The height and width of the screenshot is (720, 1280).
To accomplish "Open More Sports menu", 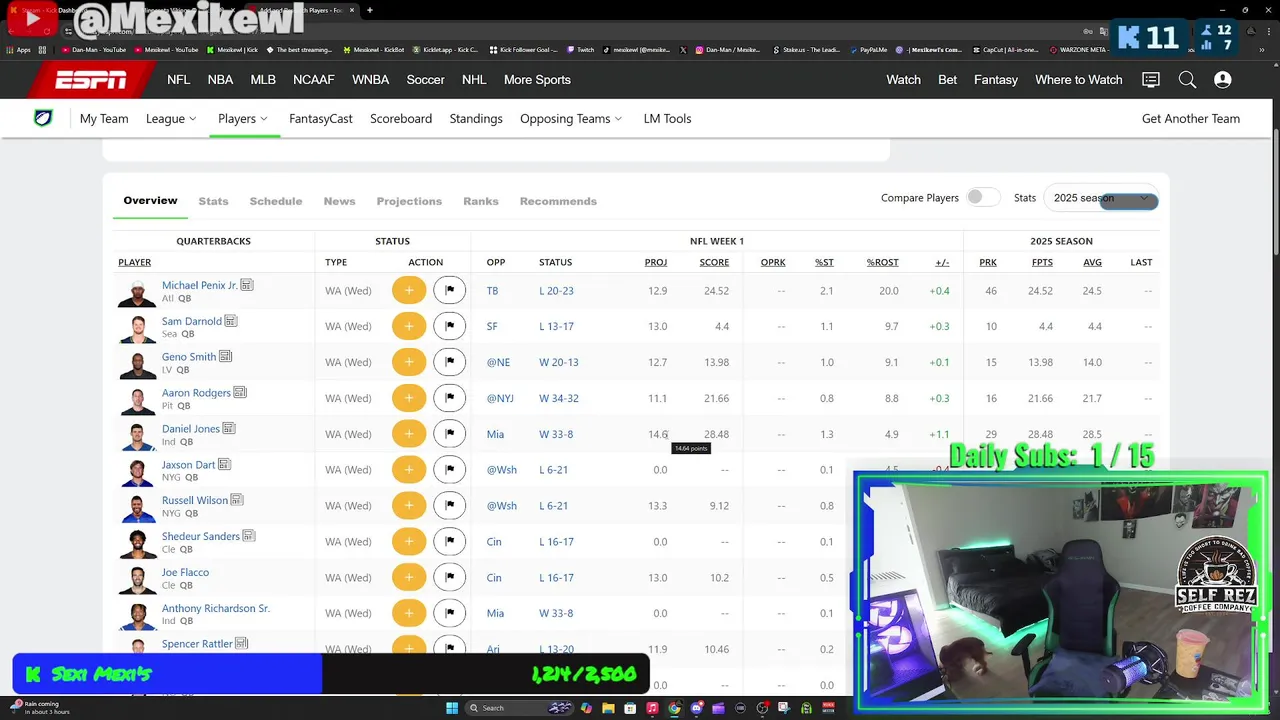I will pos(537,80).
